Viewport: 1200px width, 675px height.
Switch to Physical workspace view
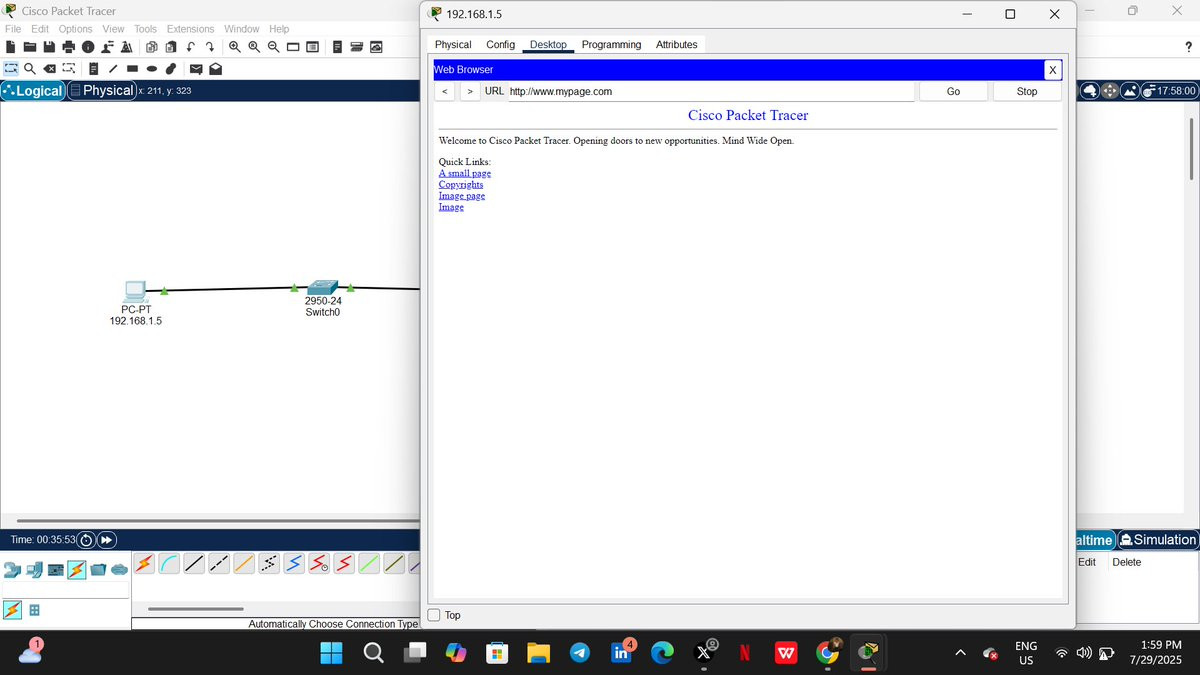101,90
